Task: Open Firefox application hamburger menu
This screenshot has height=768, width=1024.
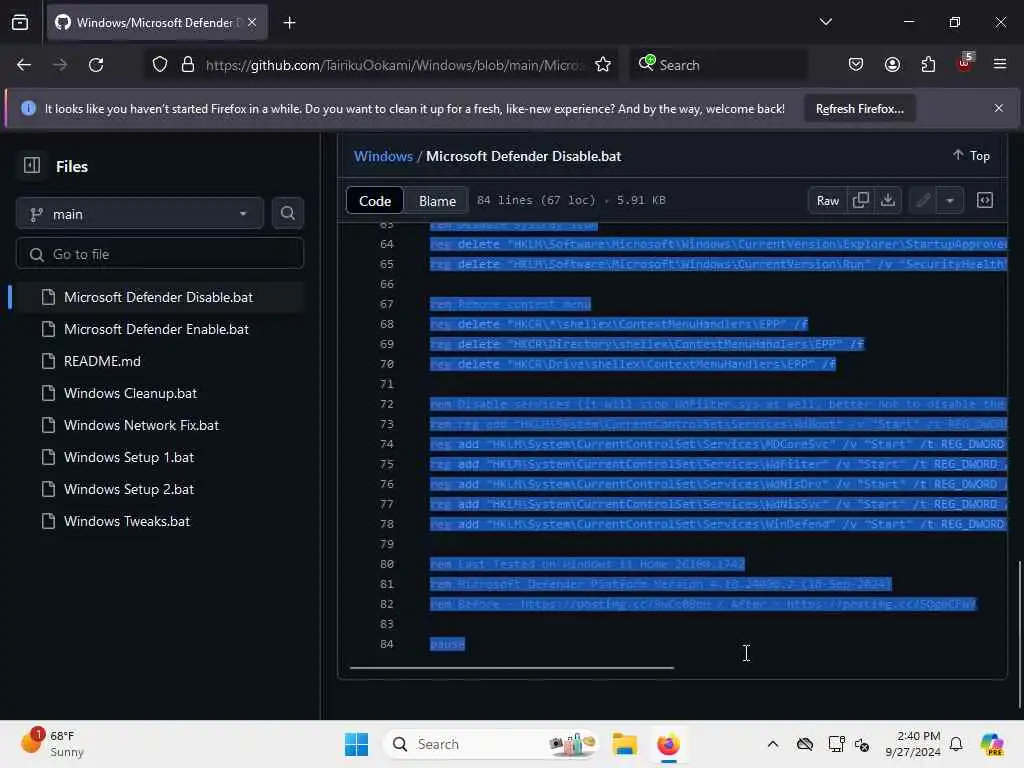Action: [1000, 64]
